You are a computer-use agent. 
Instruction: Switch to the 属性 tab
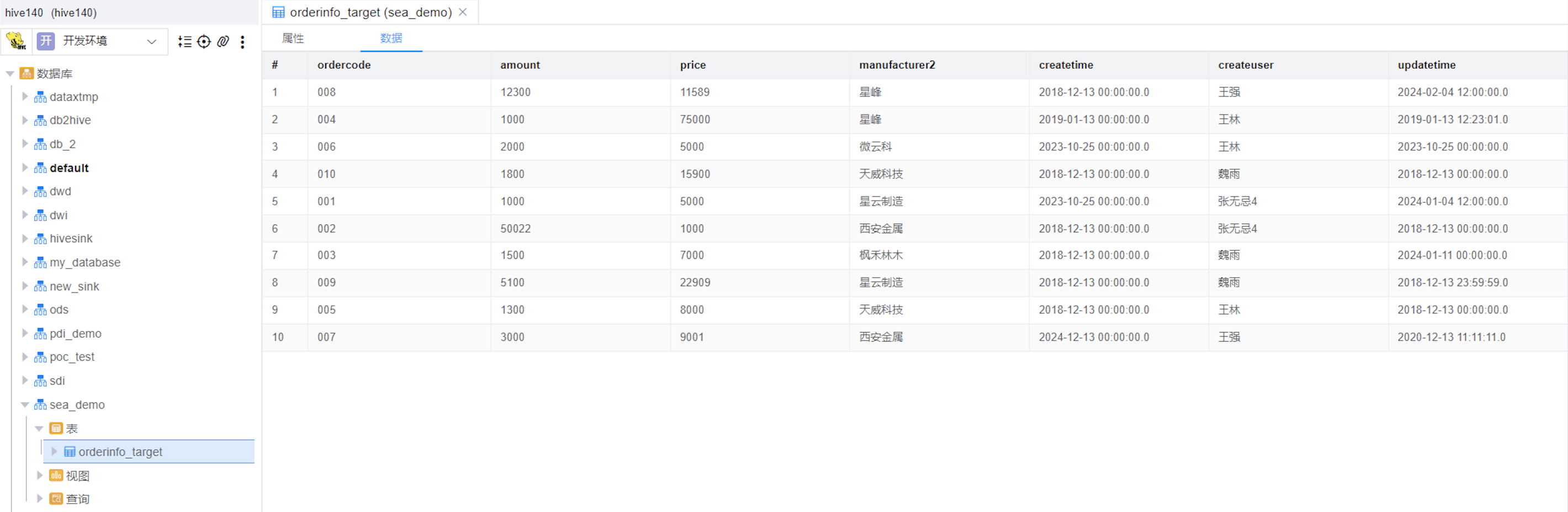(x=293, y=38)
